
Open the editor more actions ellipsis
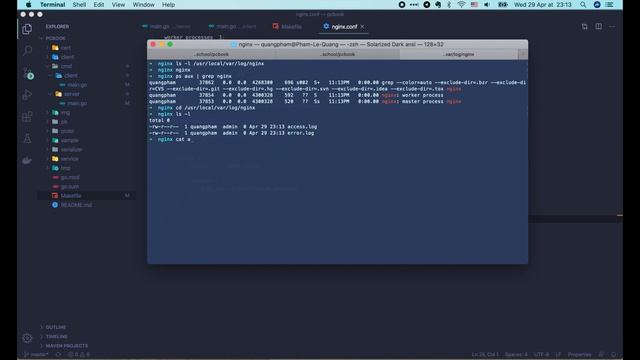point(612,27)
